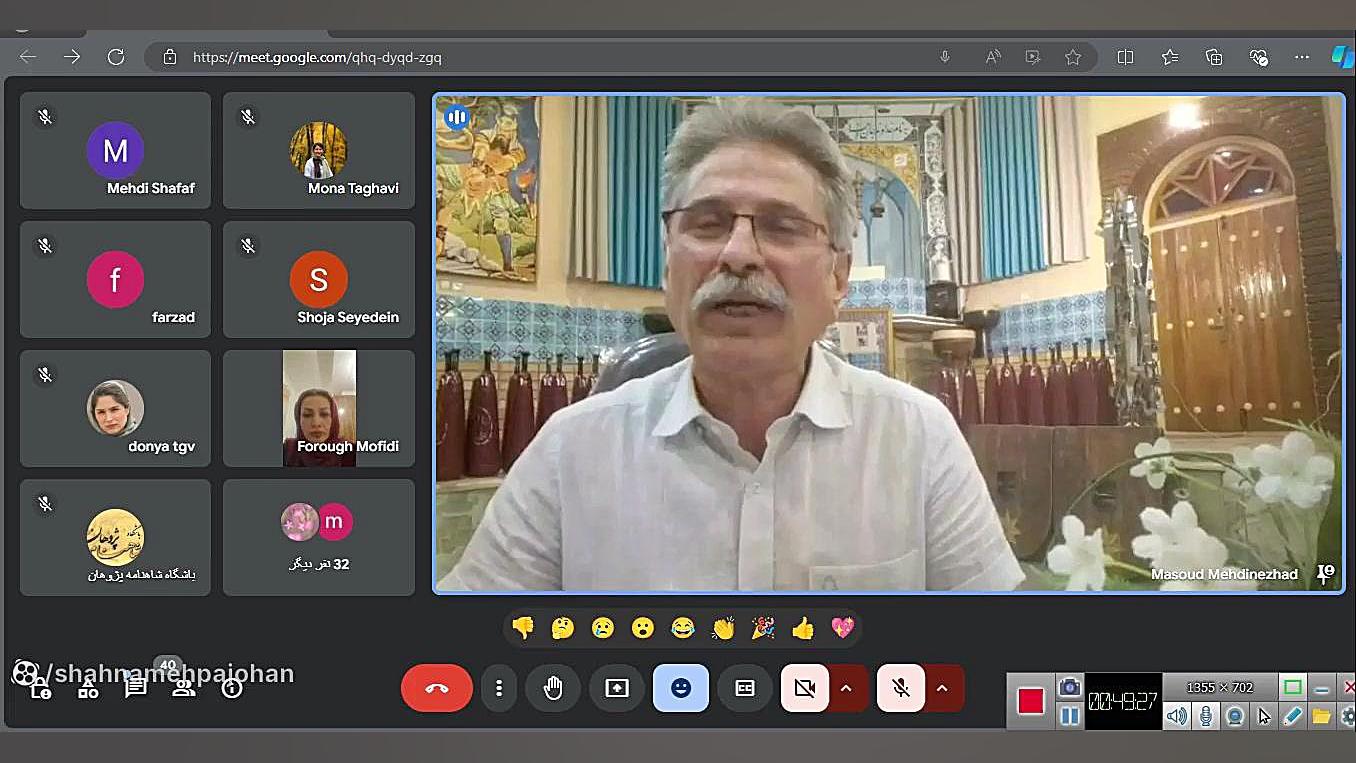The image size is (1356, 763).
Task: Pause the screen recording
Action: (1069, 716)
